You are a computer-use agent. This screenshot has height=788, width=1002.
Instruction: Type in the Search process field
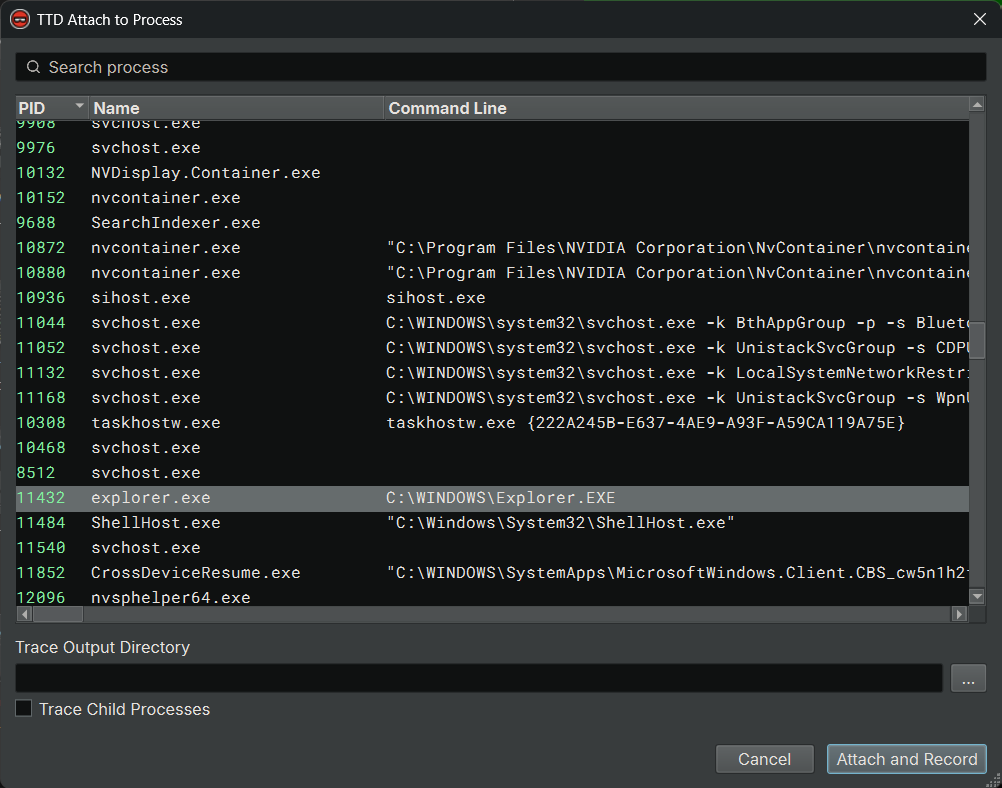tap(500, 67)
